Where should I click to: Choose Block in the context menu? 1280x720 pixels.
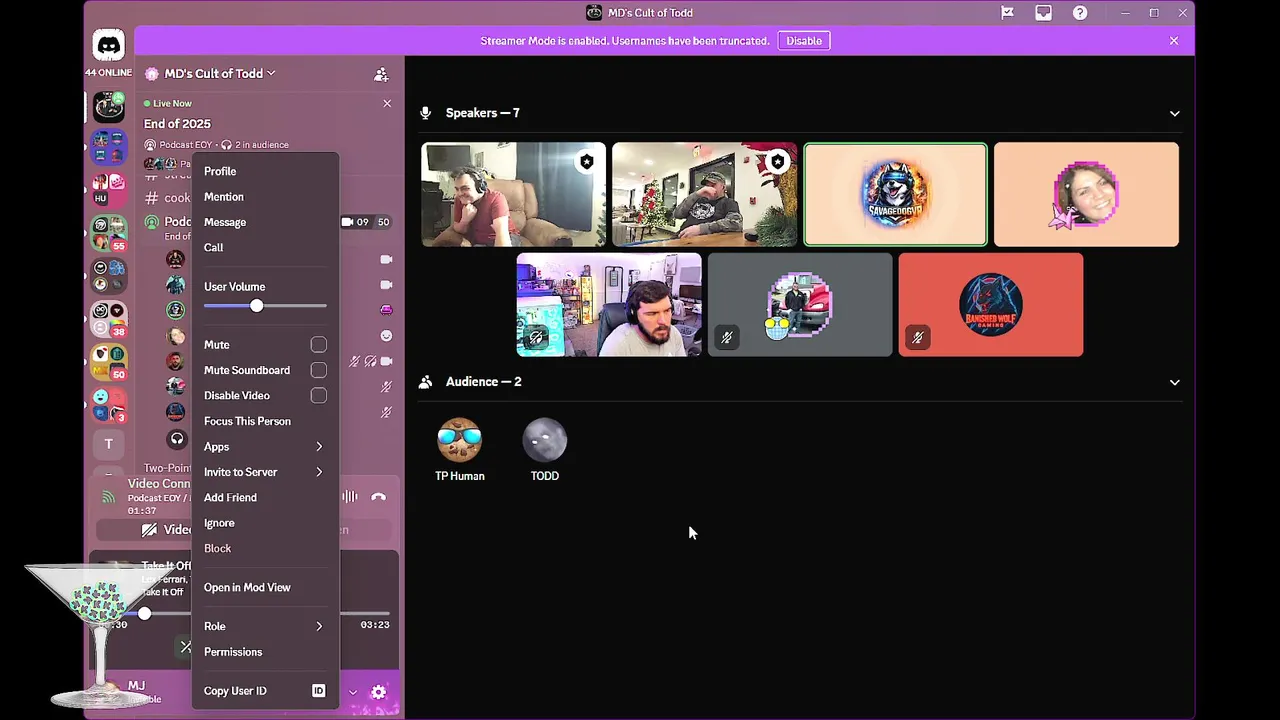265,548
